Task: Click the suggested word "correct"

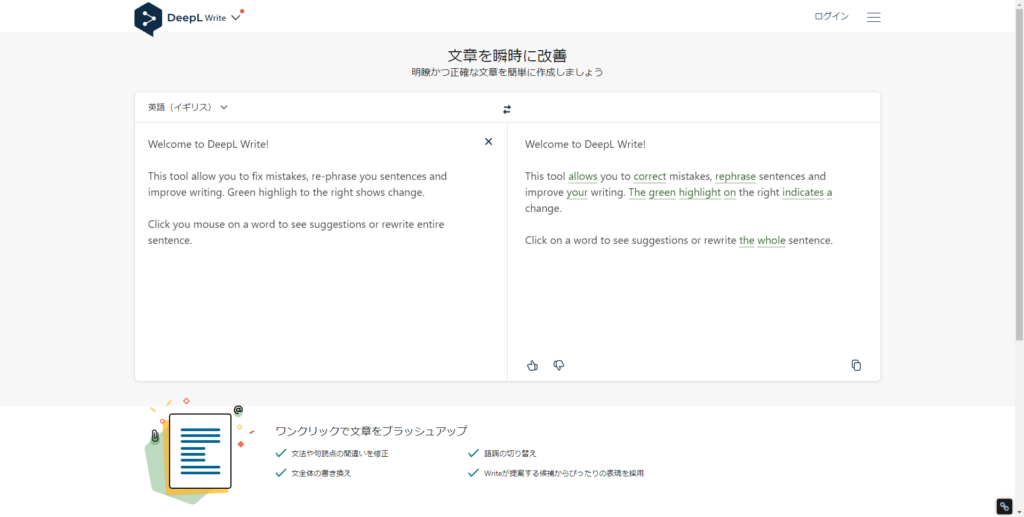Action: pos(650,176)
